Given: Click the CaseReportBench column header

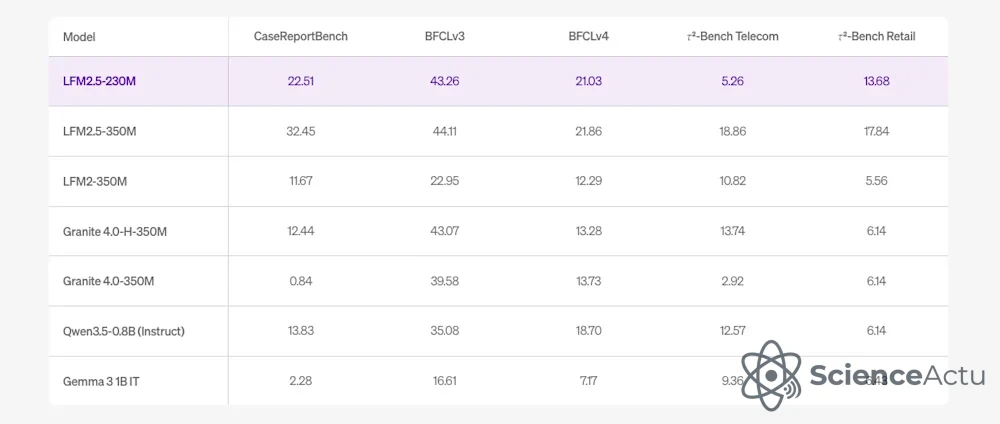Looking at the screenshot, I should coord(301,36).
